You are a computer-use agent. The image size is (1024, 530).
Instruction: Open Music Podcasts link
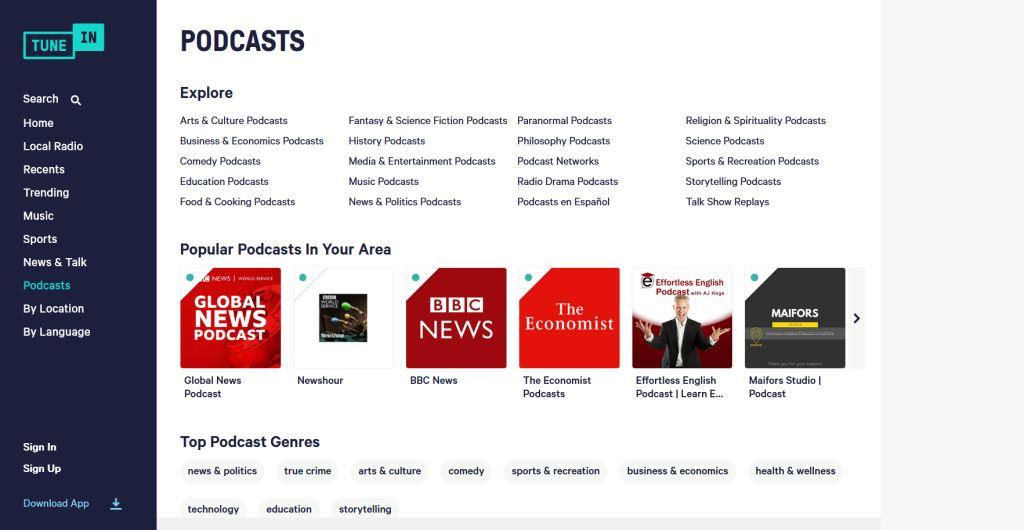(x=383, y=181)
